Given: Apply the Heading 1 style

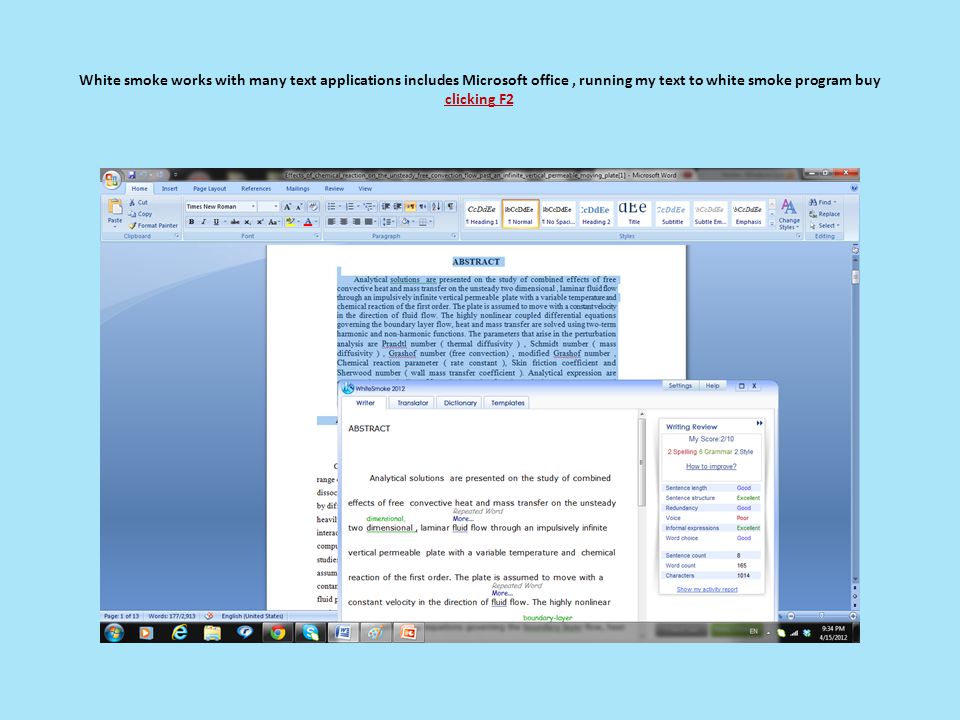Looking at the screenshot, I should 482,214.
